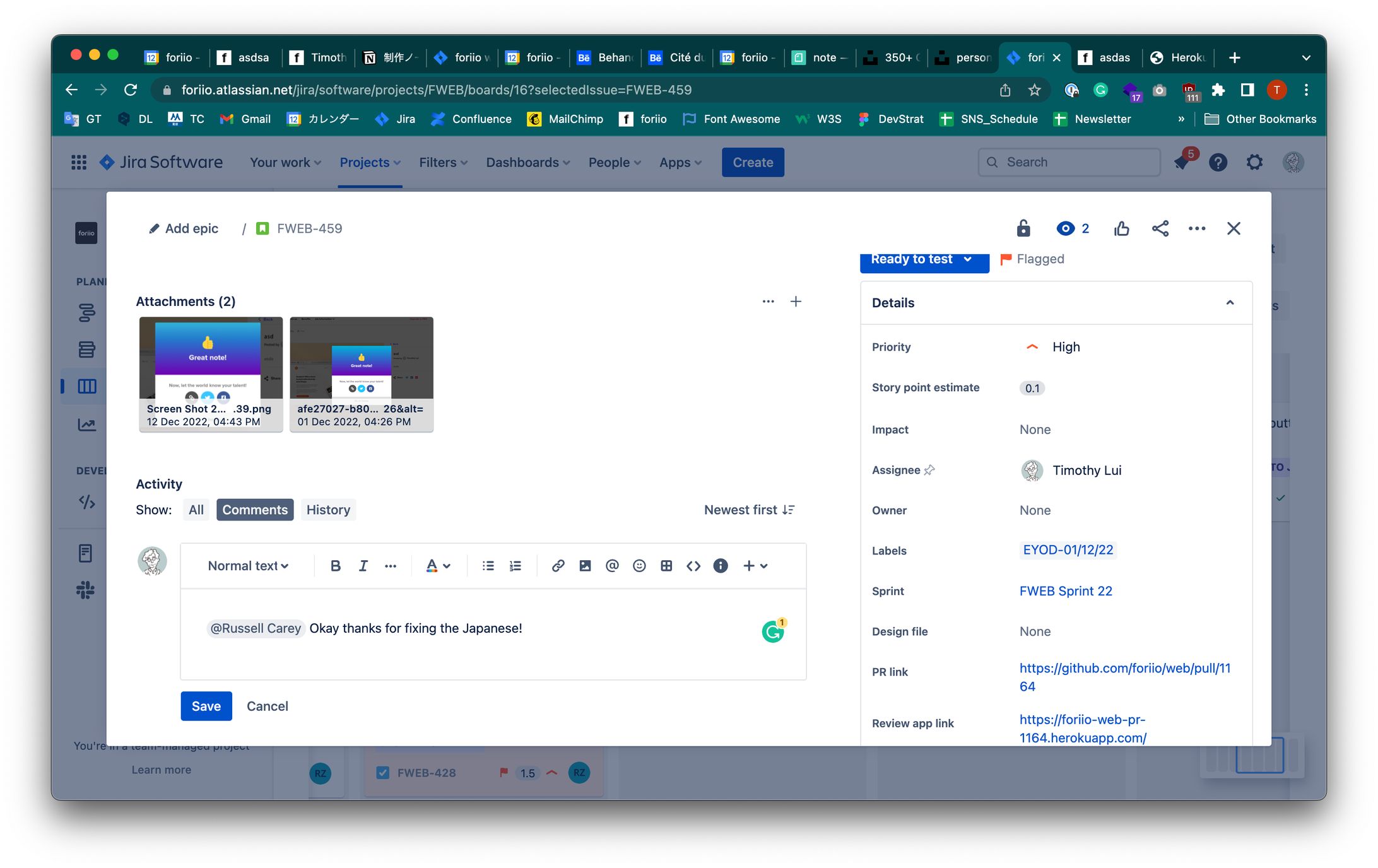Image resolution: width=1378 pixels, height=868 pixels.
Task: Show All activity
Action: click(196, 510)
